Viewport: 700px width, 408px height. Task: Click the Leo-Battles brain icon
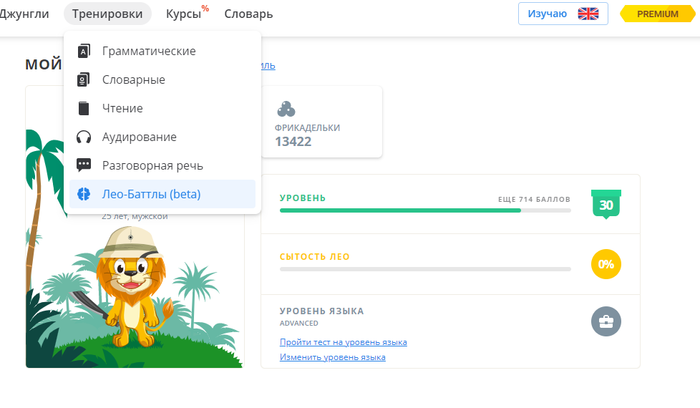(83, 194)
